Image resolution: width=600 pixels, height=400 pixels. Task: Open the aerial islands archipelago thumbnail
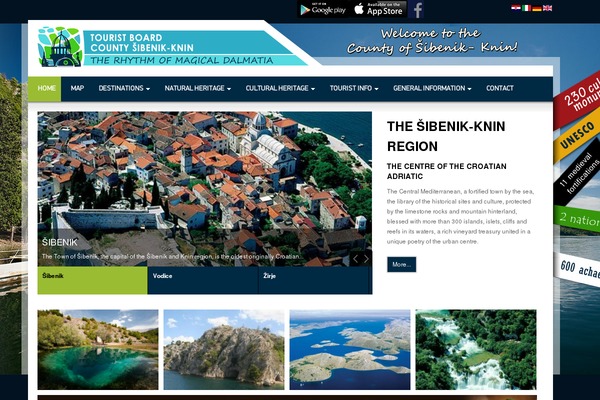point(350,349)
